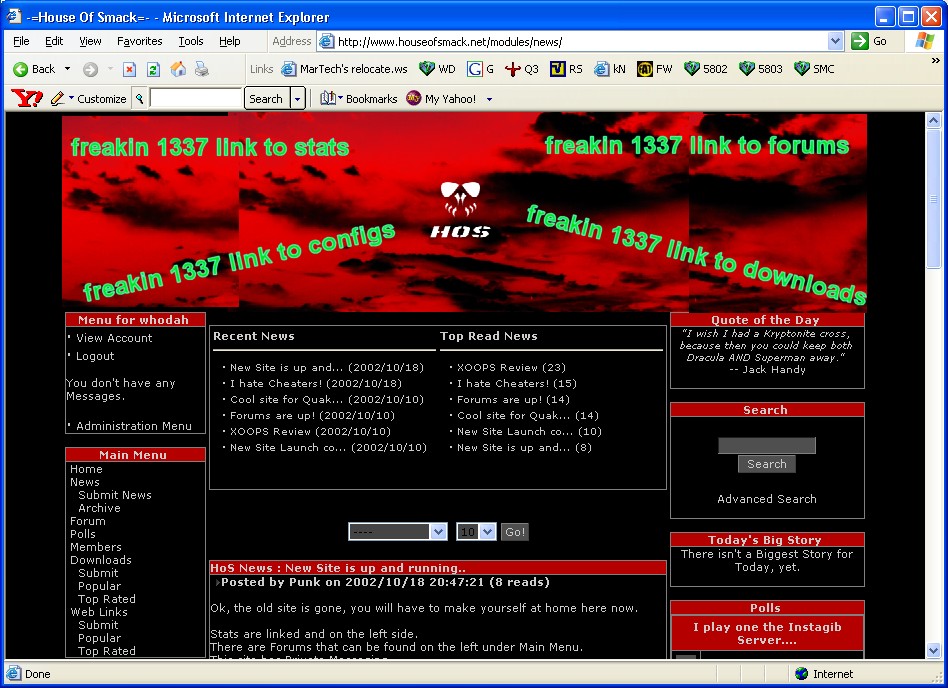The height and width of the screenshot is (688, 948).
Task: Open MarTech's relocate.ws link
Action: [345, 69]
